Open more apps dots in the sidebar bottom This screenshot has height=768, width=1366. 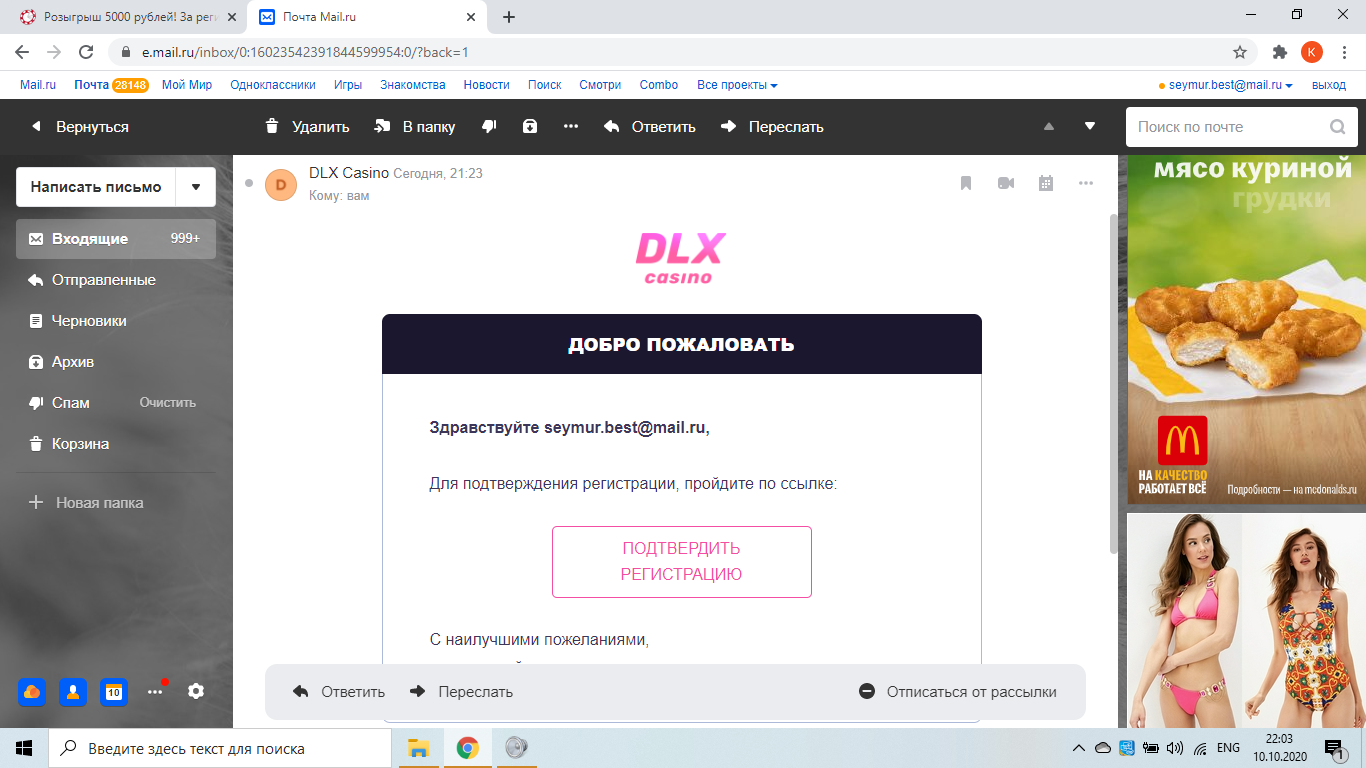pos(155,691)
